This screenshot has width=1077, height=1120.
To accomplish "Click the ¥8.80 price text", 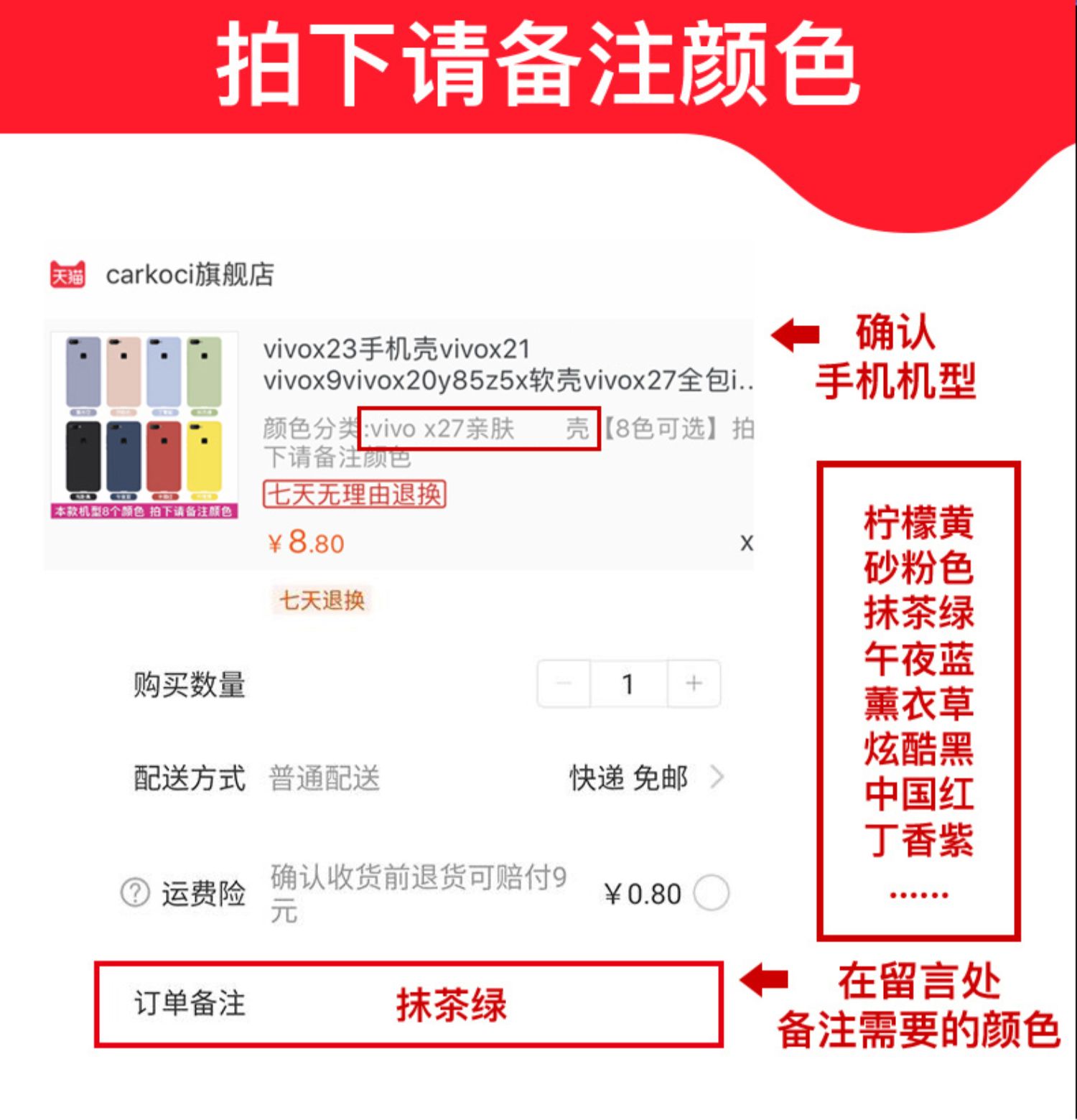I will tap(306, 543).
